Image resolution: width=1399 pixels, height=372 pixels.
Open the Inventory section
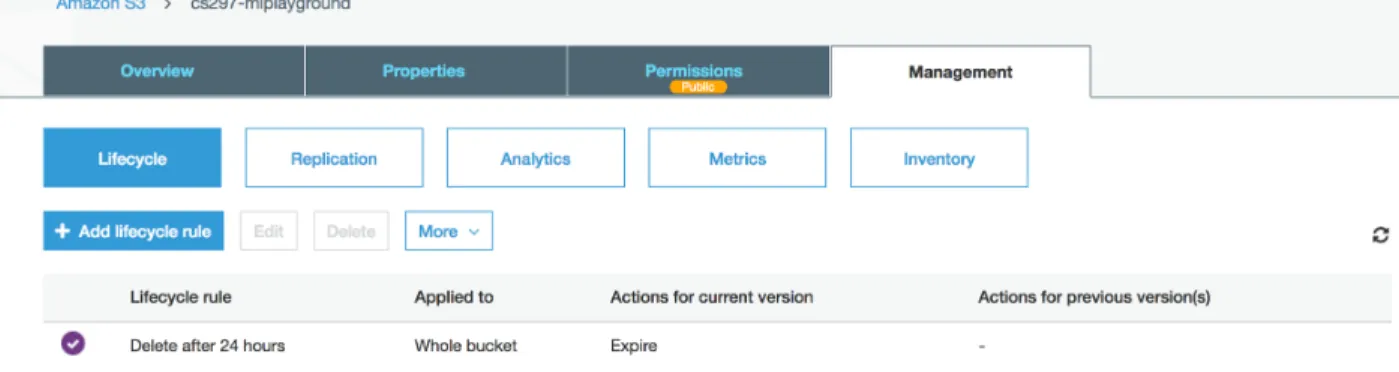tap(939, 158)
